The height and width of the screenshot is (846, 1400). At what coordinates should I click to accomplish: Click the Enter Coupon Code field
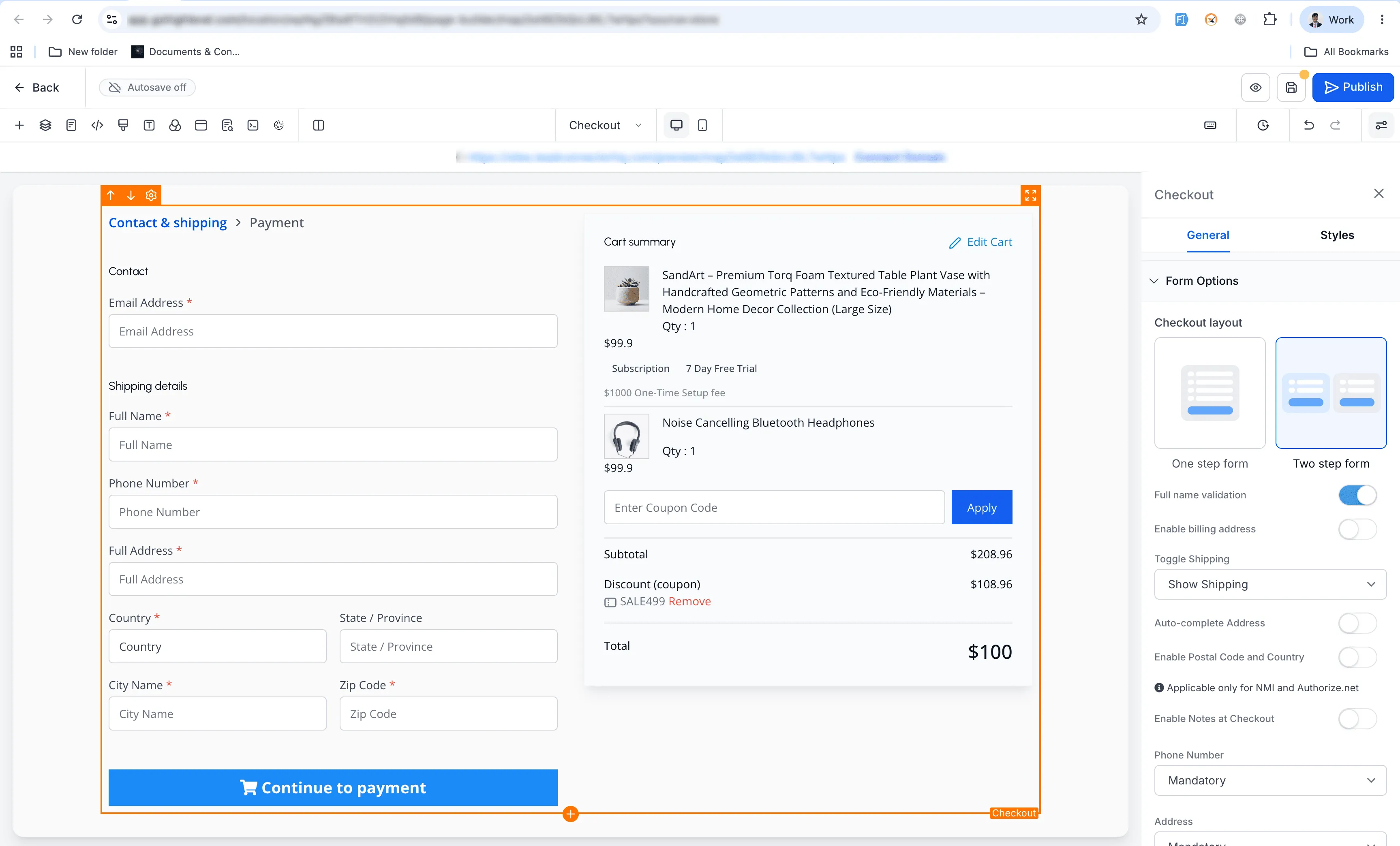[x=774, y=508]
